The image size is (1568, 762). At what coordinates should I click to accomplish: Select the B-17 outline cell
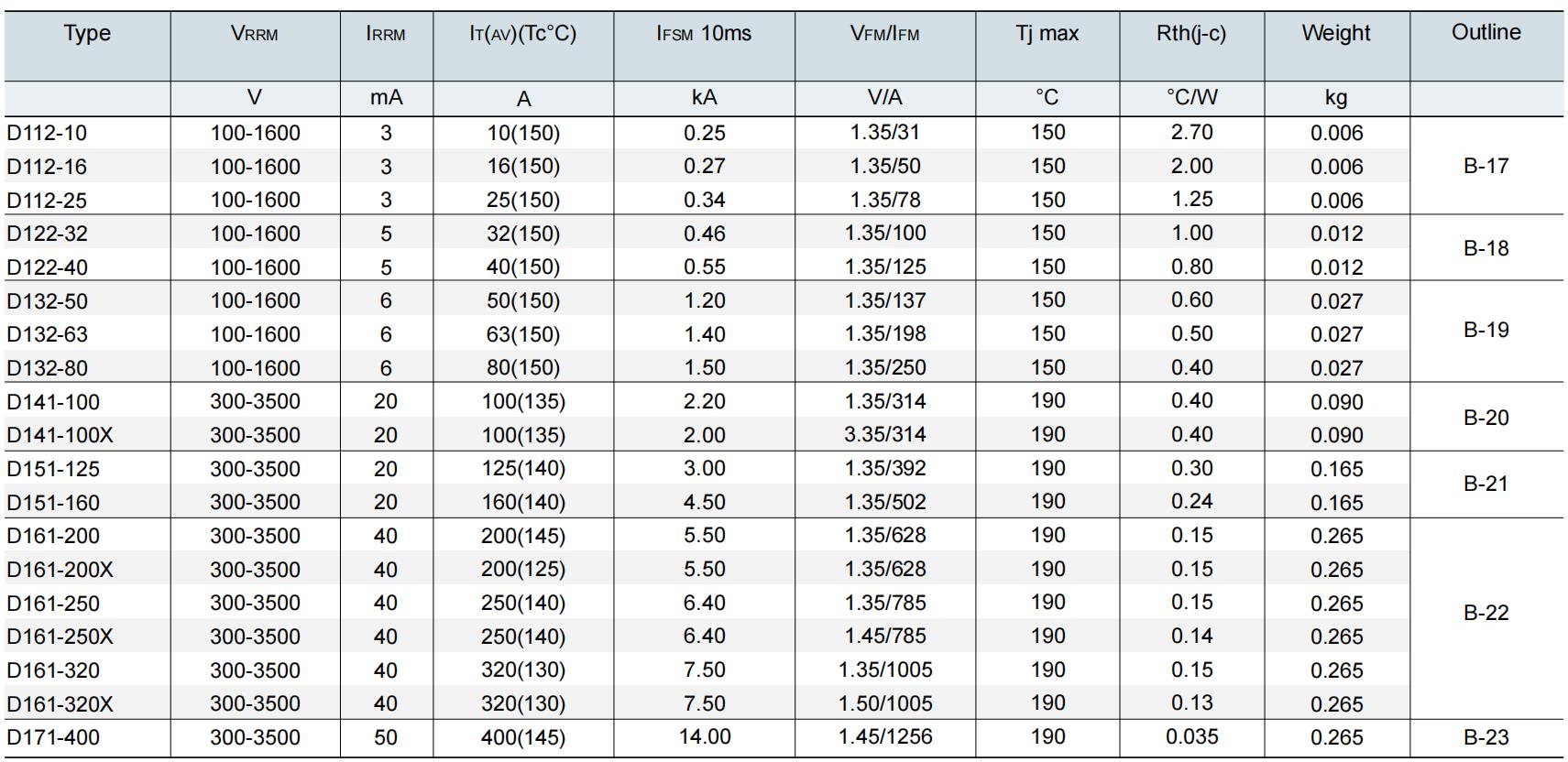tap(1486, 166)
